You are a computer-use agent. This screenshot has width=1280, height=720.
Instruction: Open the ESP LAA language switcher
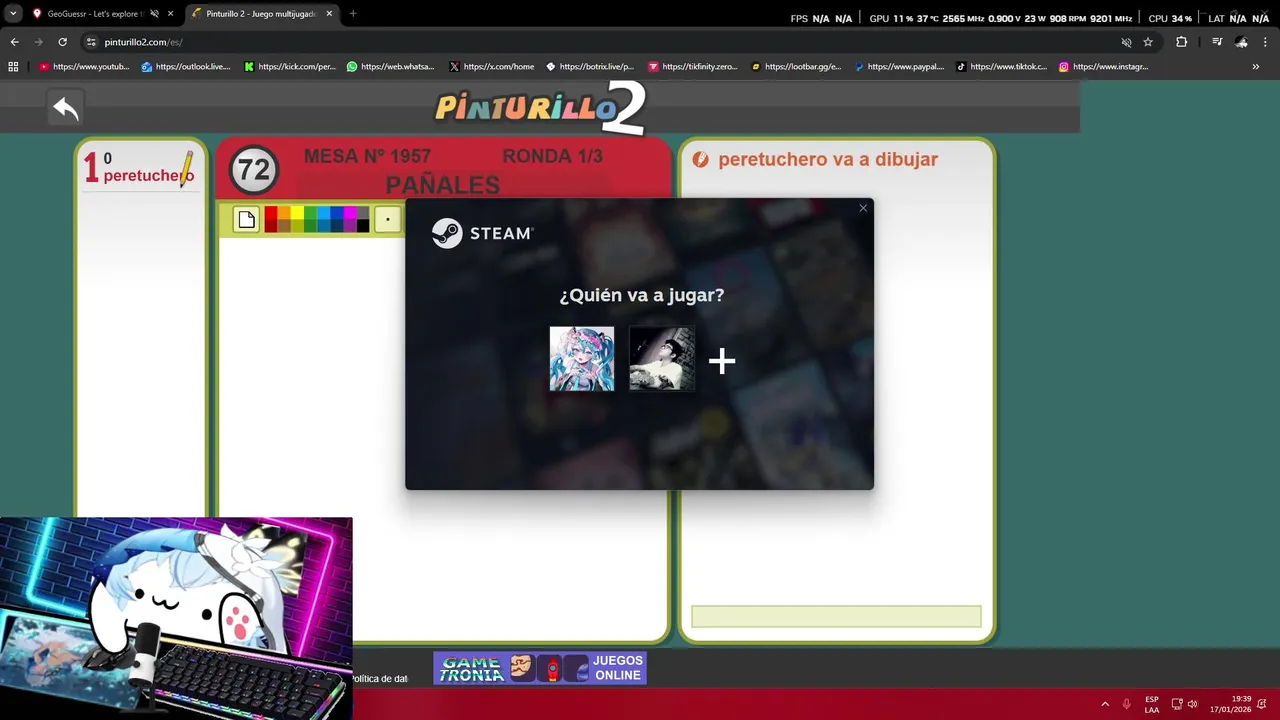1152,704
